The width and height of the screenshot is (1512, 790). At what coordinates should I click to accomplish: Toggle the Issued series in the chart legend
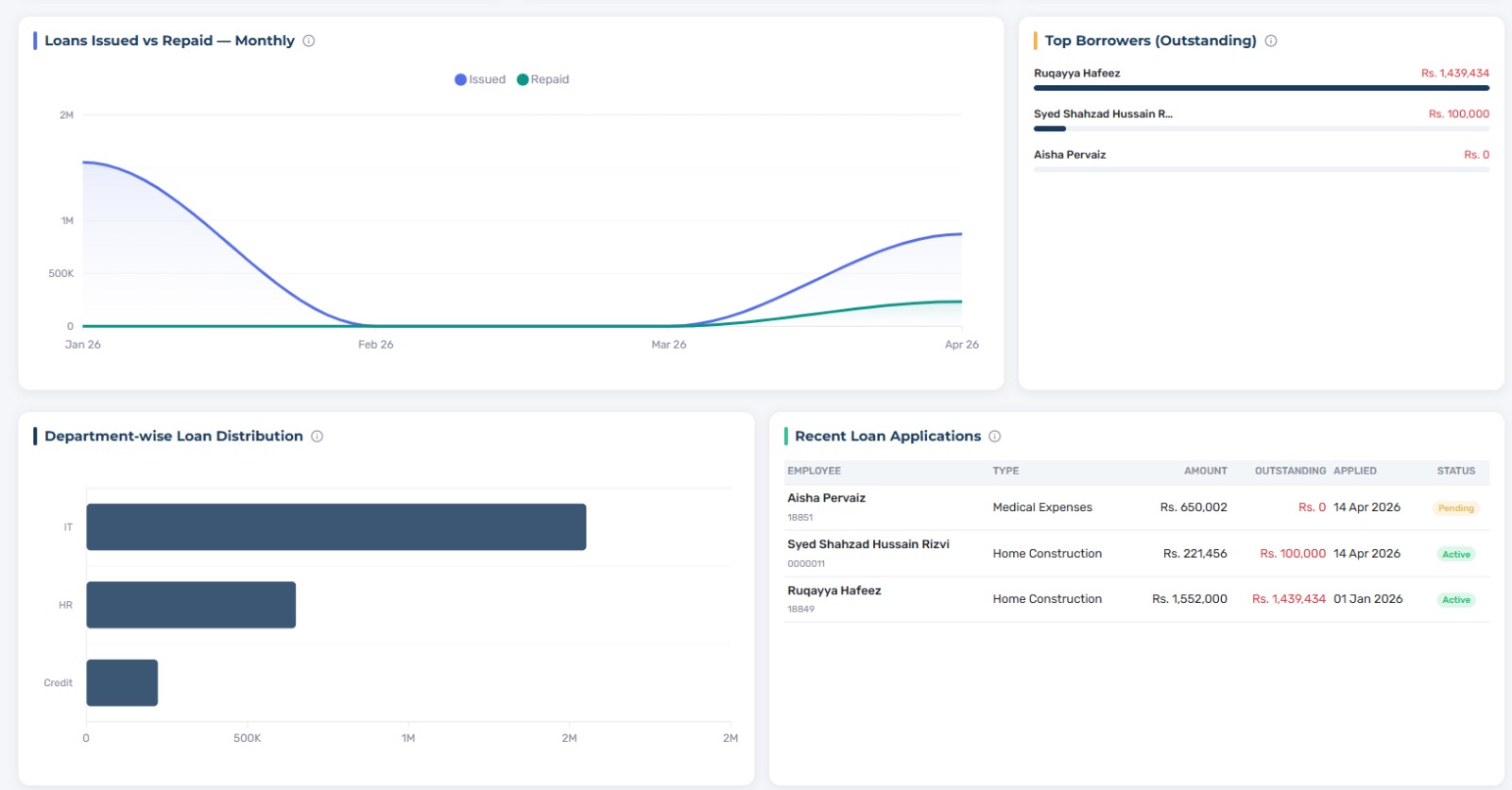(x=480, y=79)
